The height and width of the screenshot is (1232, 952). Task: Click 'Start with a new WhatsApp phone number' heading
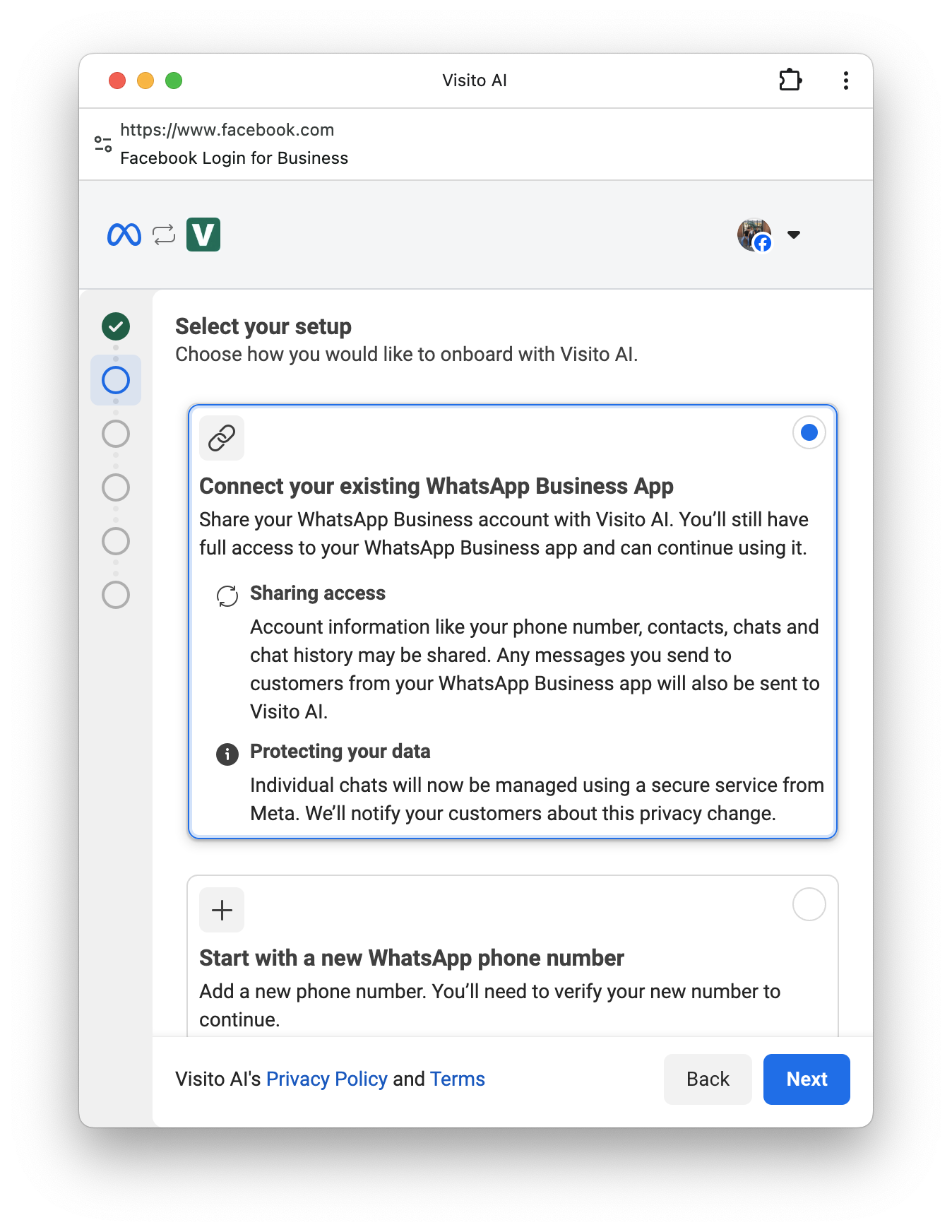pos(412,958)
